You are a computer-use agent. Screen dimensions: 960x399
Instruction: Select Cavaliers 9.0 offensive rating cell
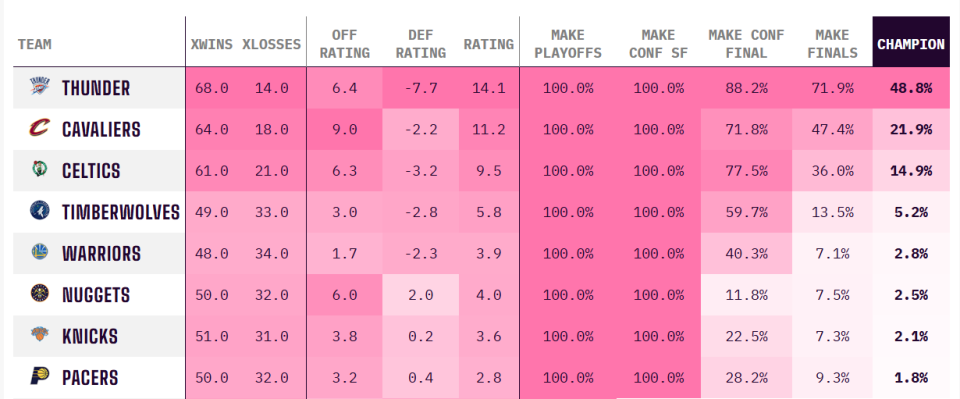345,129
